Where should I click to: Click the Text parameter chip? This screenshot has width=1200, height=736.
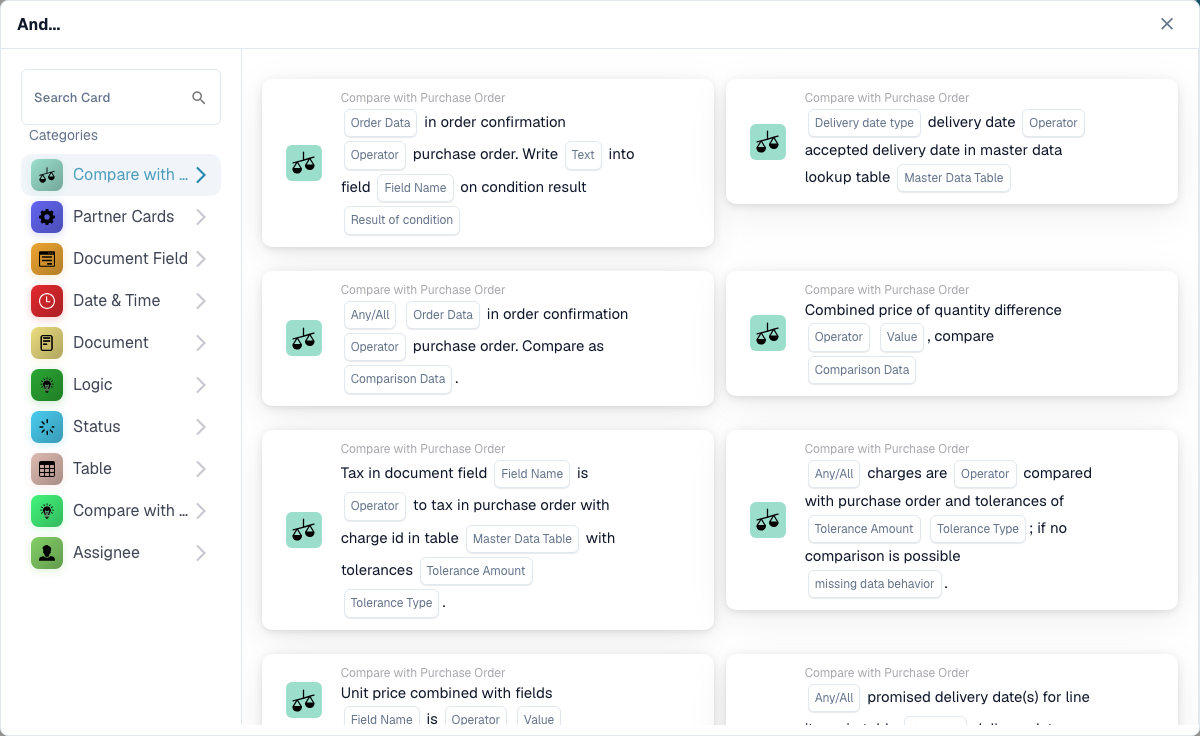click(x=583, y=155)
